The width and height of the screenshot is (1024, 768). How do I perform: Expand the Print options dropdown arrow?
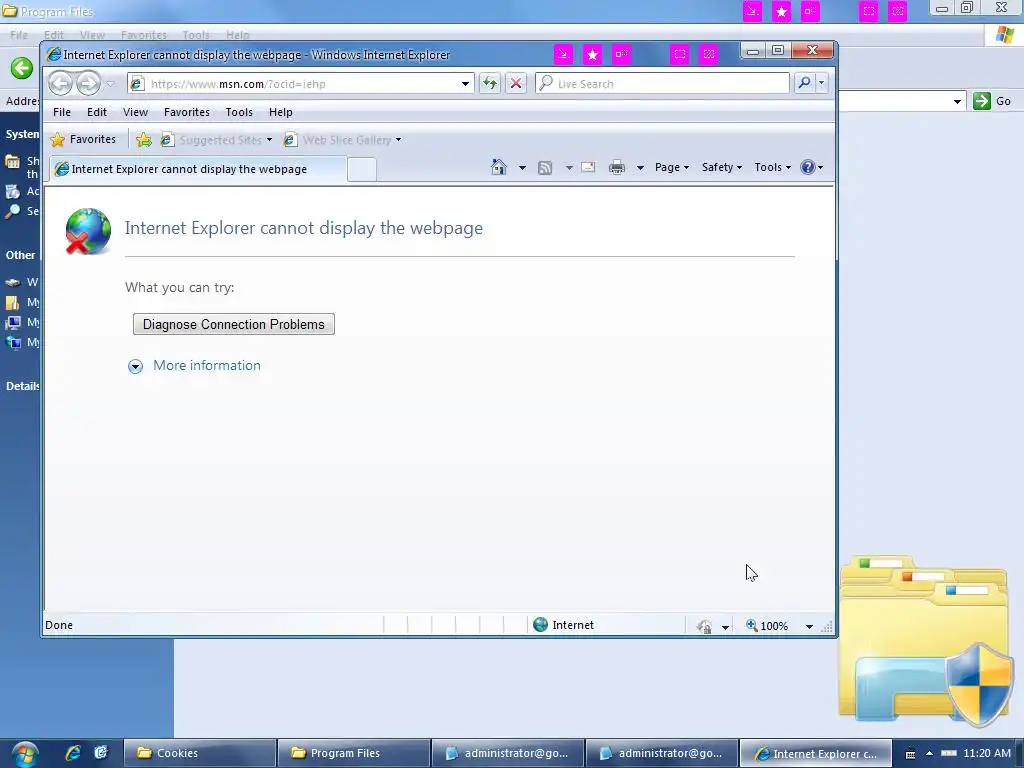pyautogui.click(x=640, y=168)
